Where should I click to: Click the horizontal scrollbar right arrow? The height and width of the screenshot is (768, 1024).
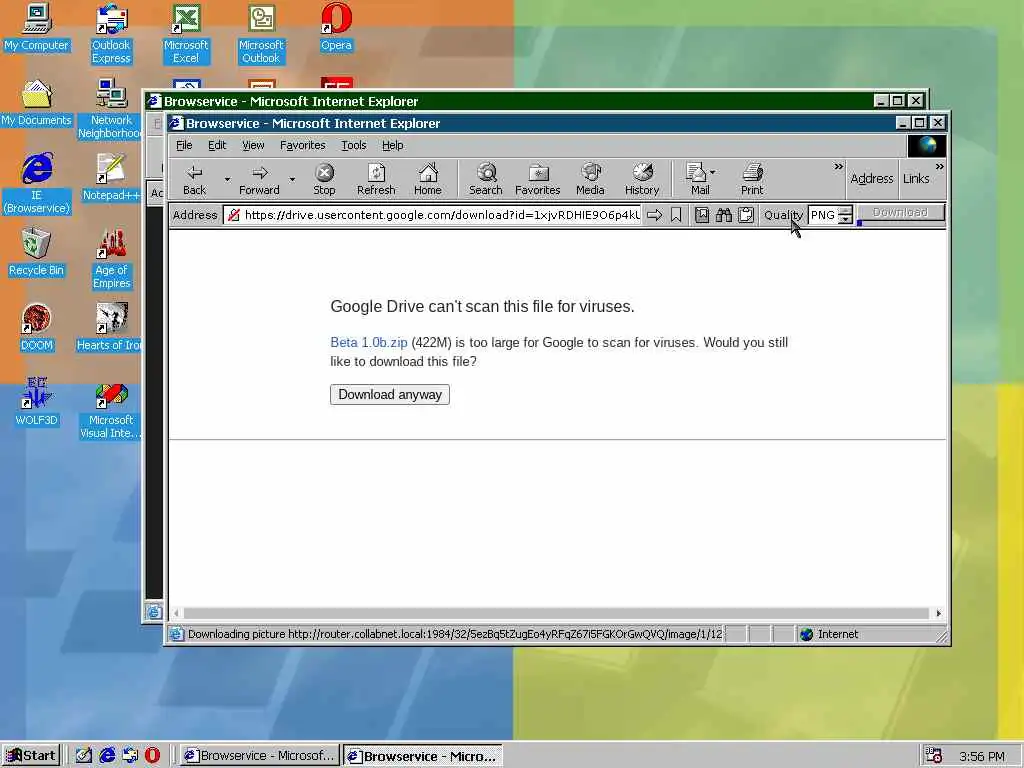click(x=938, y=613)
